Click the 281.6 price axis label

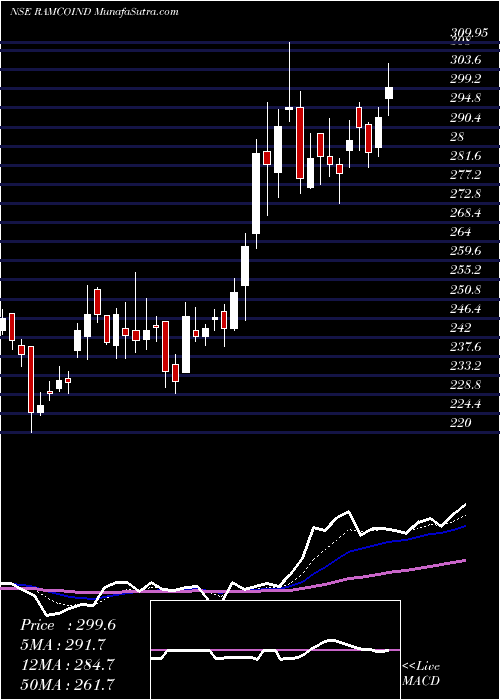click(x=466, y=156)
